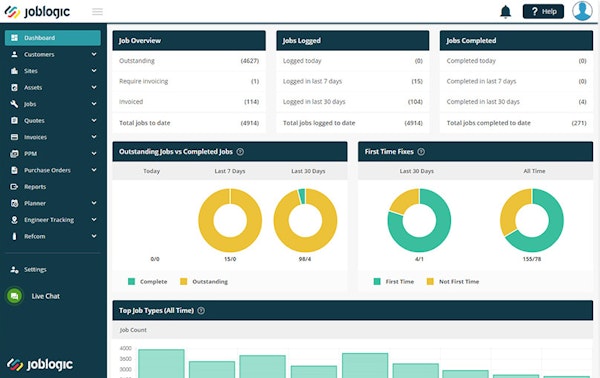Screen dimensions: 600x378
Task: Toggle Complete legend in Outstanding Jobs chart
Action: 147,282
